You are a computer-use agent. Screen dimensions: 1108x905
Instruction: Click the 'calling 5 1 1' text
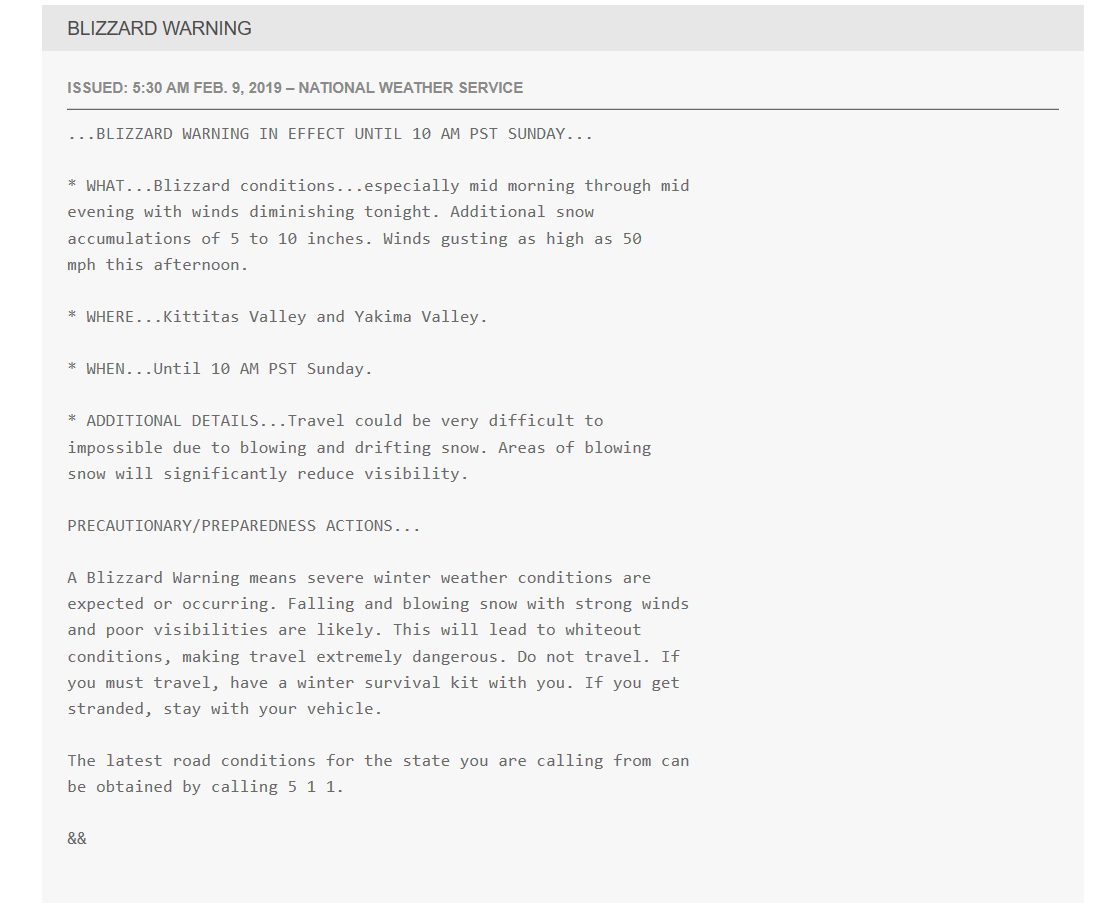click(x=277, y=787)
